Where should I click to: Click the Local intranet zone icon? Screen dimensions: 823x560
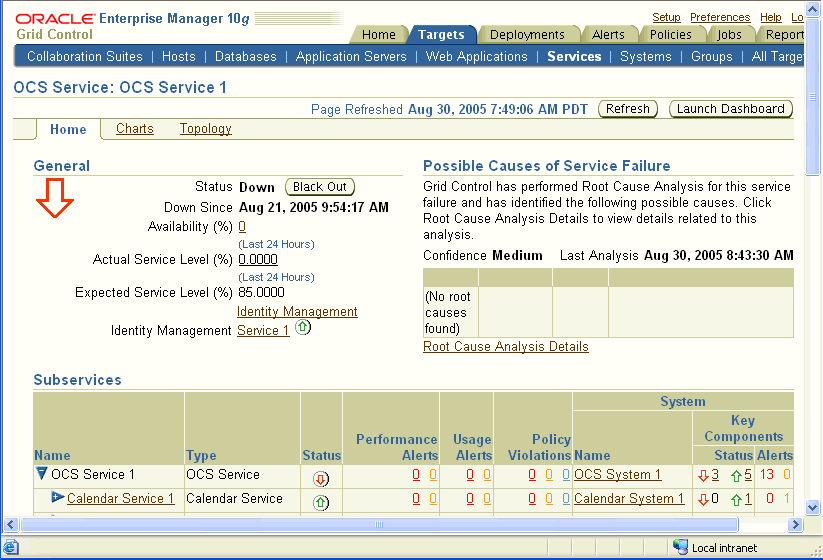[681, 548]
